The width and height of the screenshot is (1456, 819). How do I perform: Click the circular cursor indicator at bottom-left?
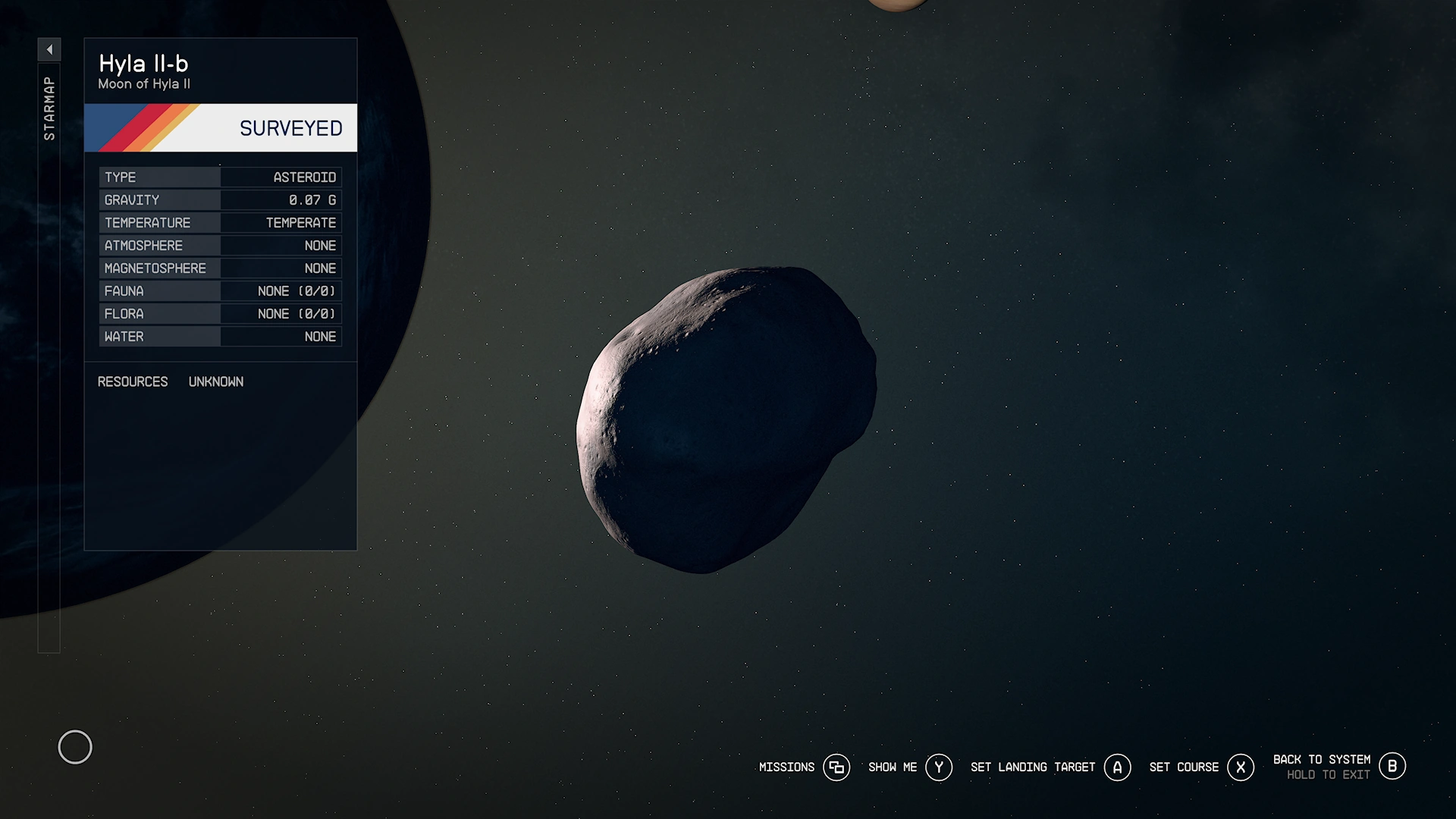tap(75, 747)
